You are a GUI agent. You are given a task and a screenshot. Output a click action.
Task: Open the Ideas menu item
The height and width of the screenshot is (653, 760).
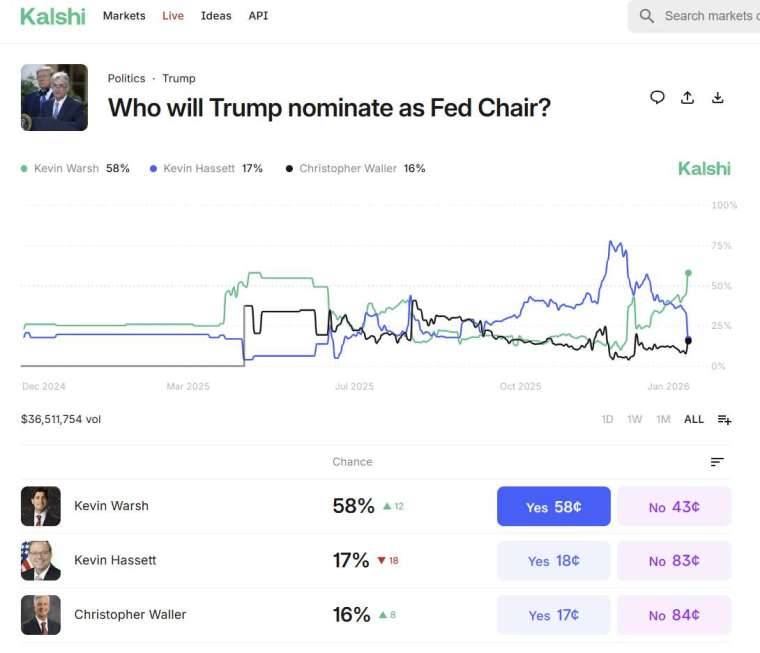pos(216,16)
